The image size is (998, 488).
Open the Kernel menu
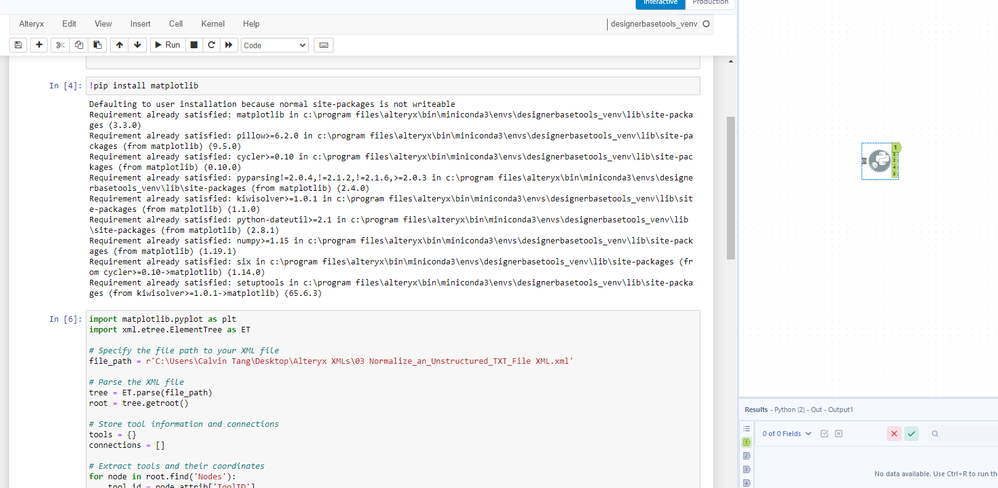tap(213, 24)
